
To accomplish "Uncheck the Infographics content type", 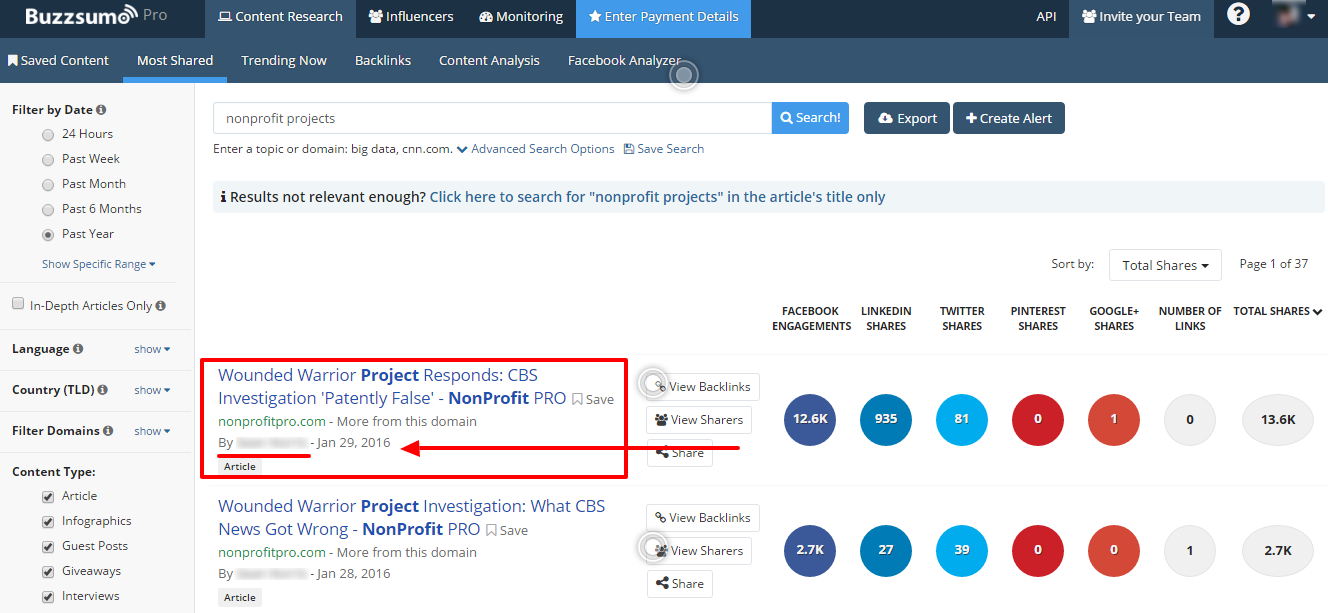I will pos(48,521).
